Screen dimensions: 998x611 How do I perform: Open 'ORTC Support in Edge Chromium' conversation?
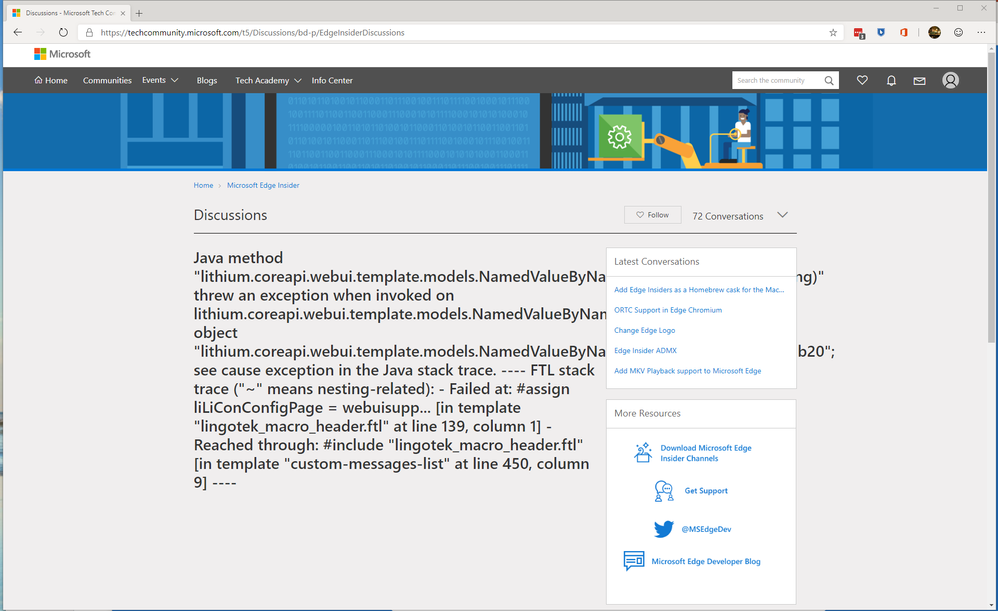(668, 310)
